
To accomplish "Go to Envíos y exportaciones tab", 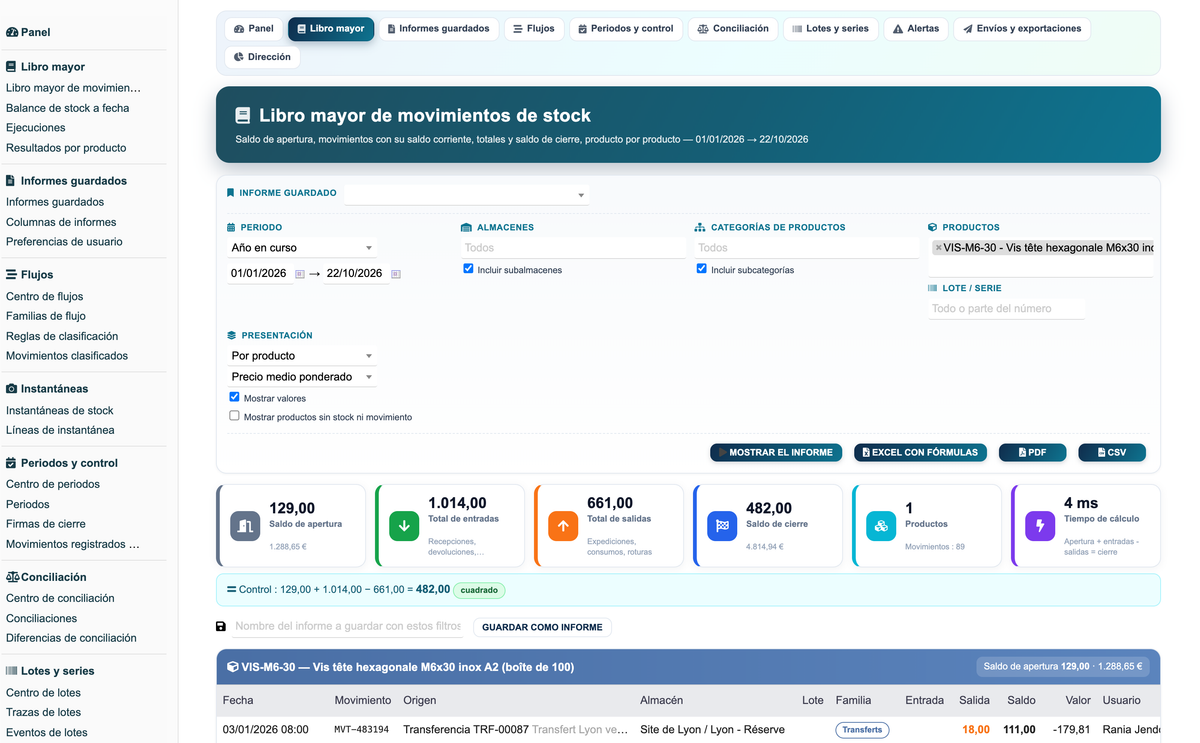I will [1022, 29].
